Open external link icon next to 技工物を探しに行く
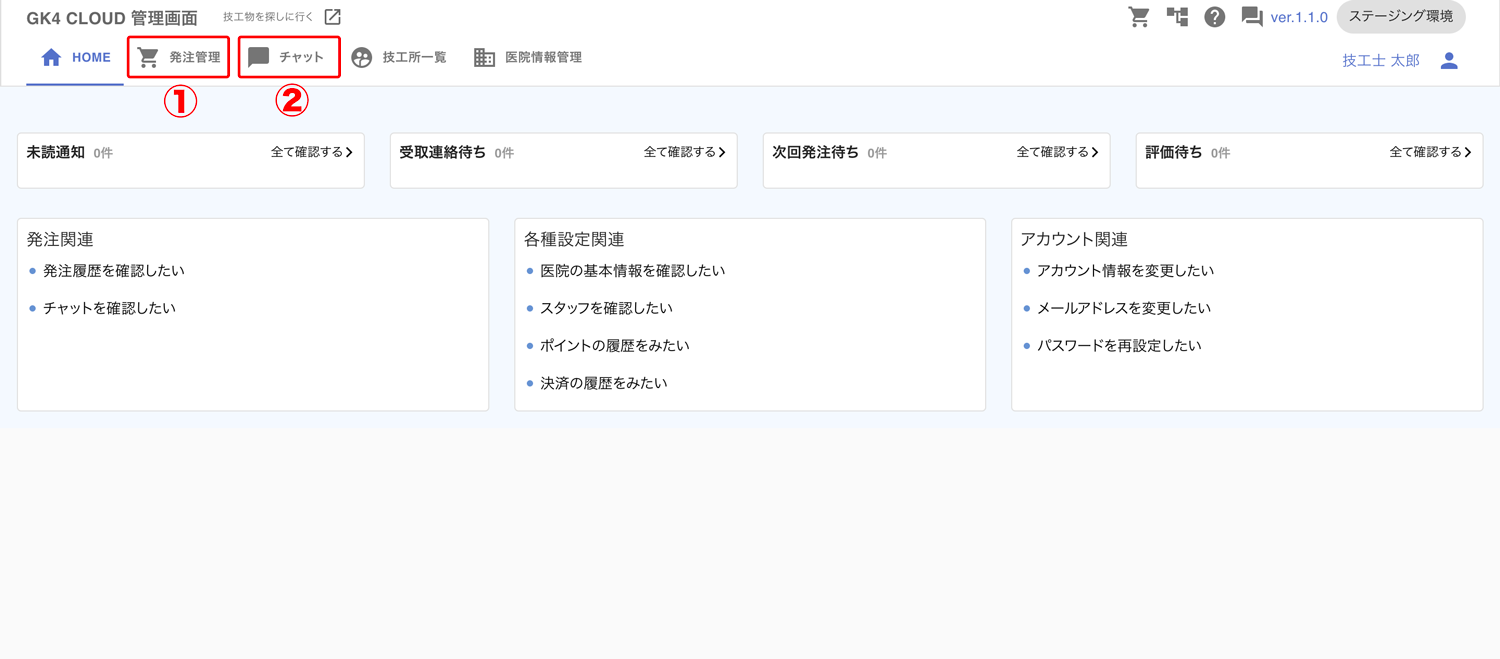1500x659 pixels. pyautogui.click(x=333, y=17)
